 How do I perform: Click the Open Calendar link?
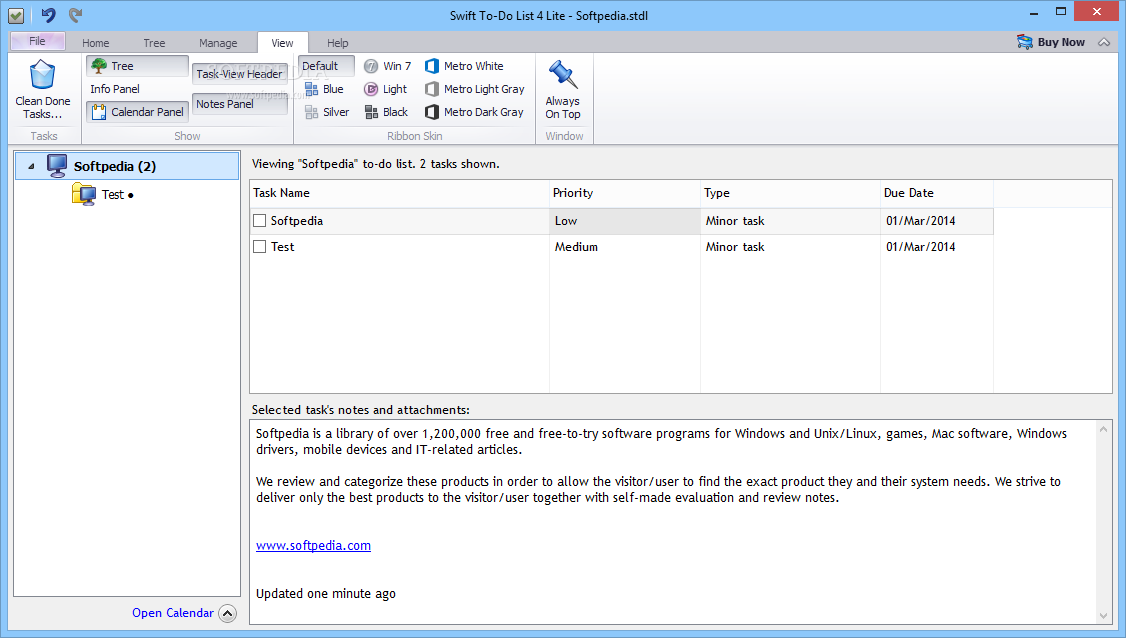coord(172,613)
